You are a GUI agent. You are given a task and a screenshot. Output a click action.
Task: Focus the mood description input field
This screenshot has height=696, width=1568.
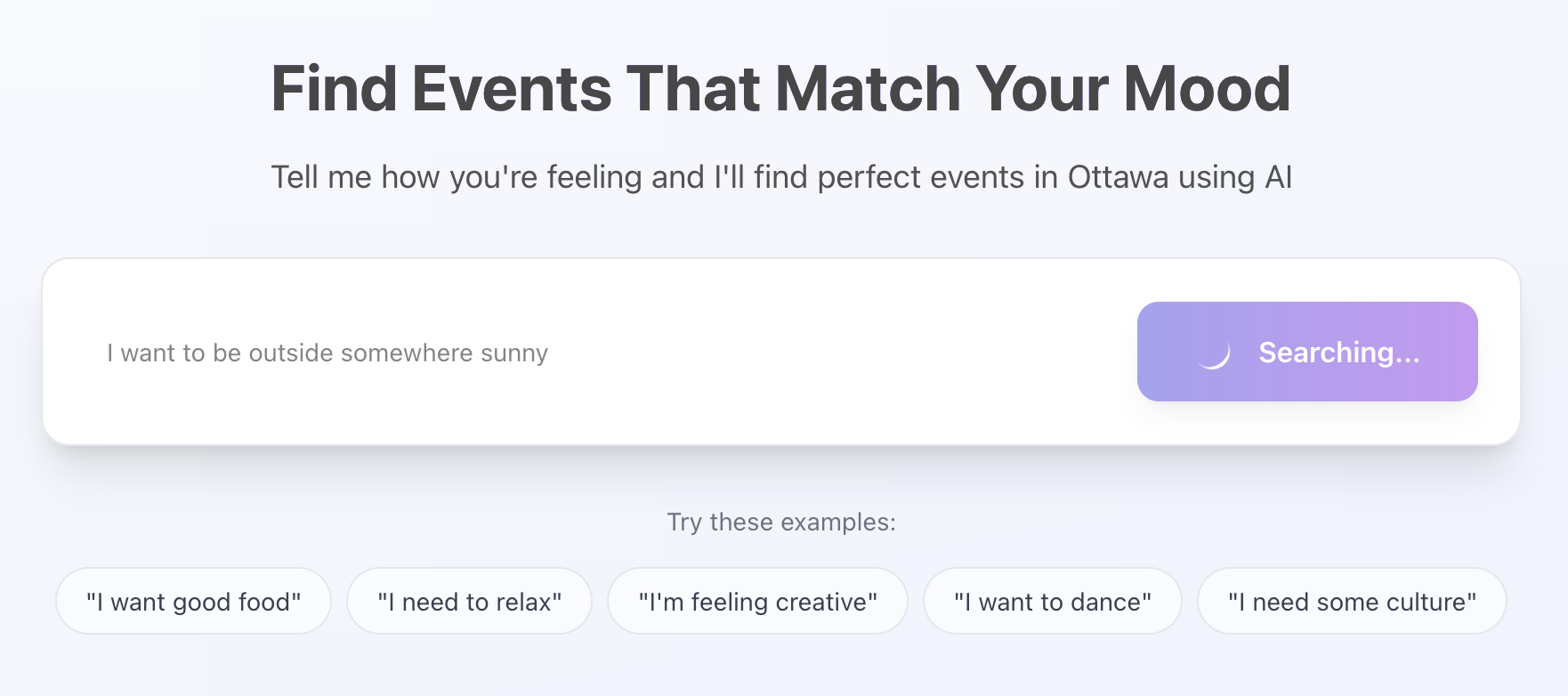pos(605,353)
